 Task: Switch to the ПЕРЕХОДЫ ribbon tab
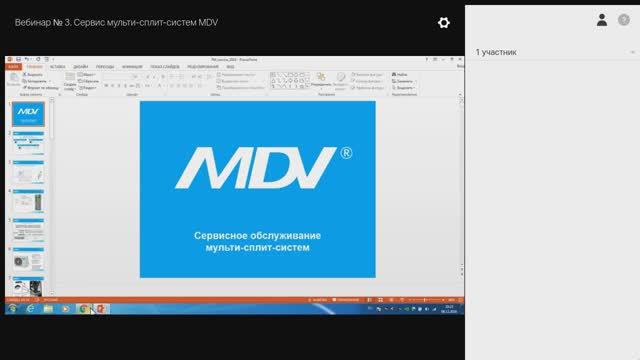105,67
